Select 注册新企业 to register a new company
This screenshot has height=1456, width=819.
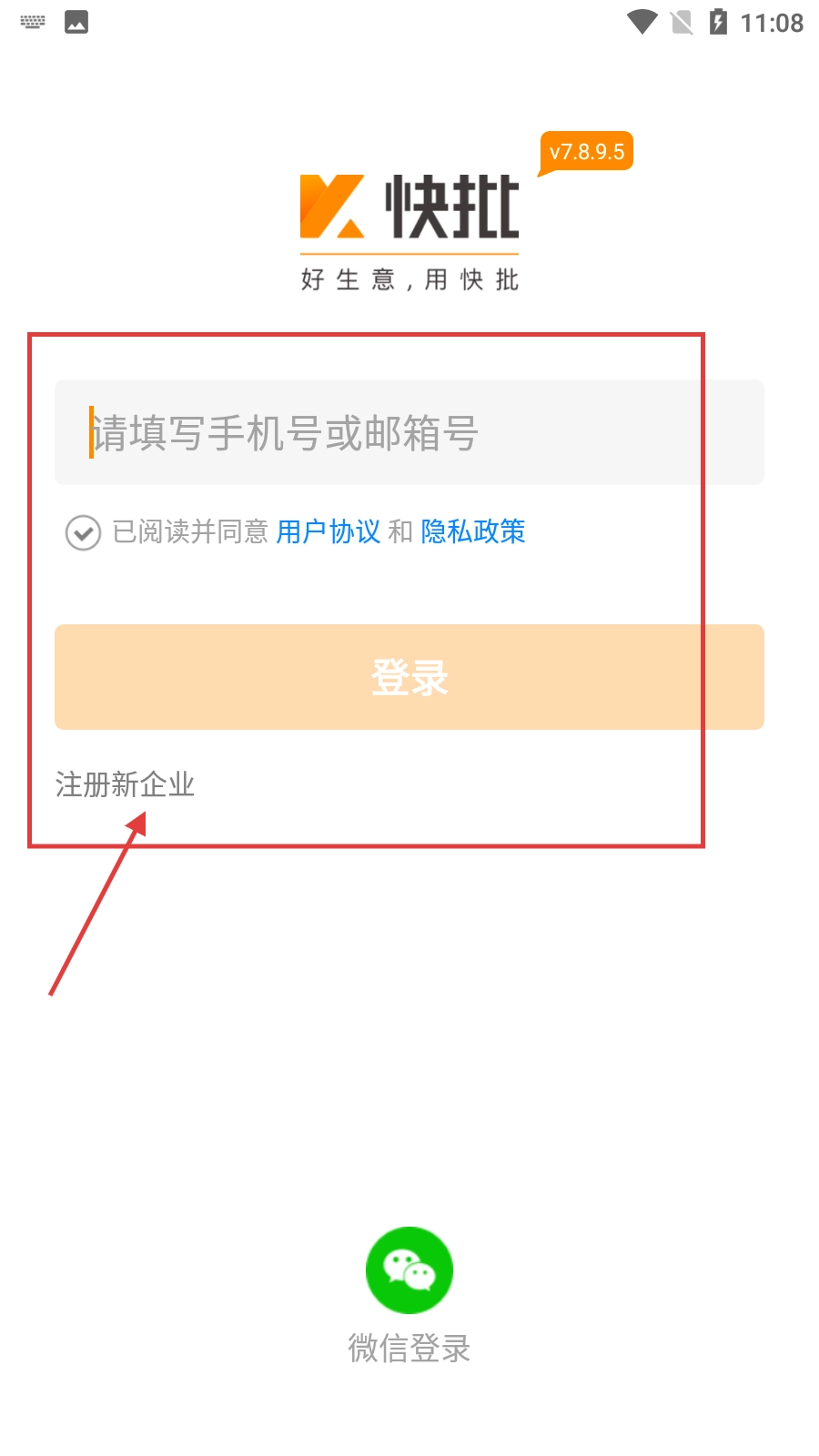coord(125,784)
